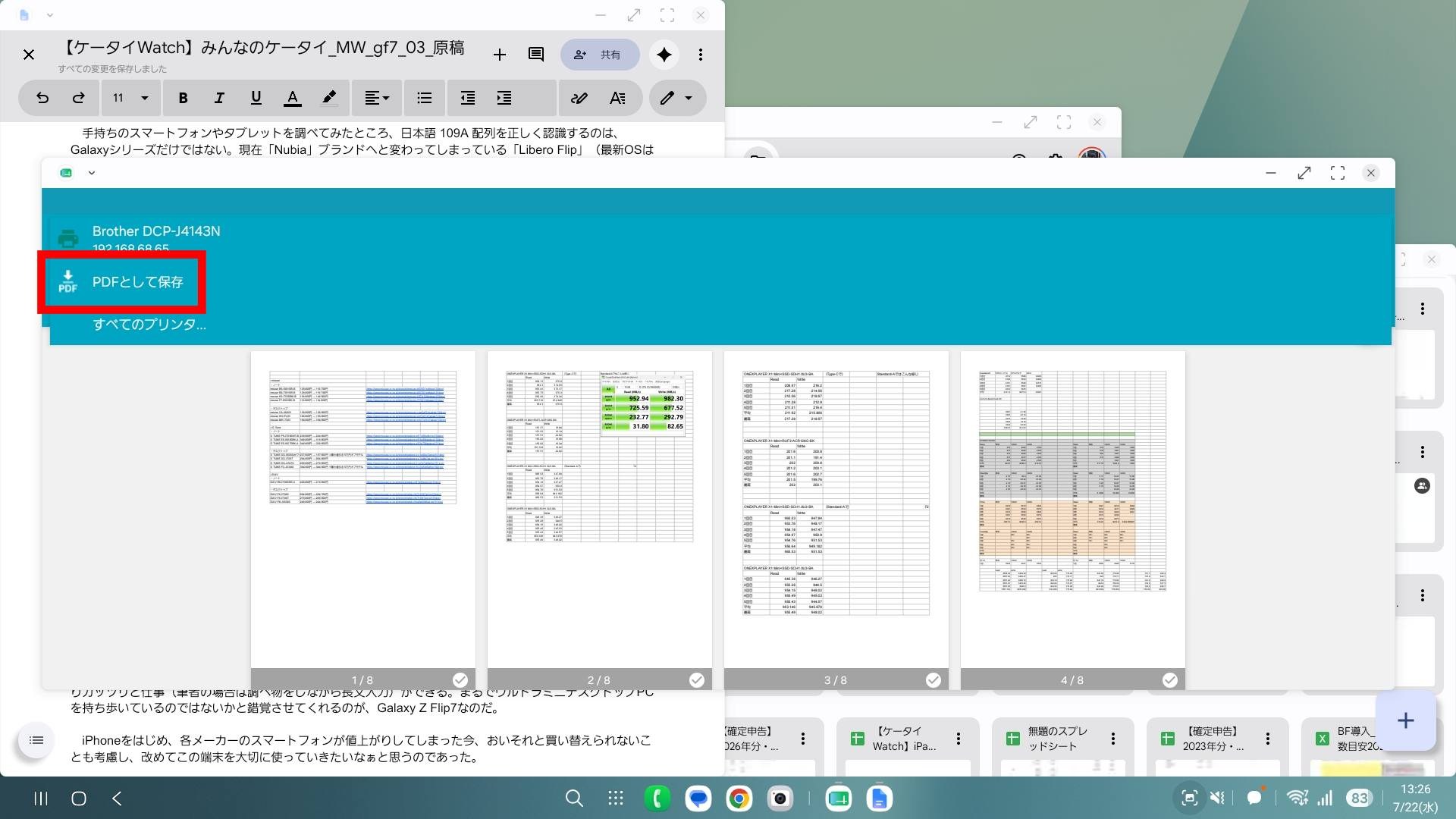
Task: Open clock and date 13:26 panel
Action: 1415,798
